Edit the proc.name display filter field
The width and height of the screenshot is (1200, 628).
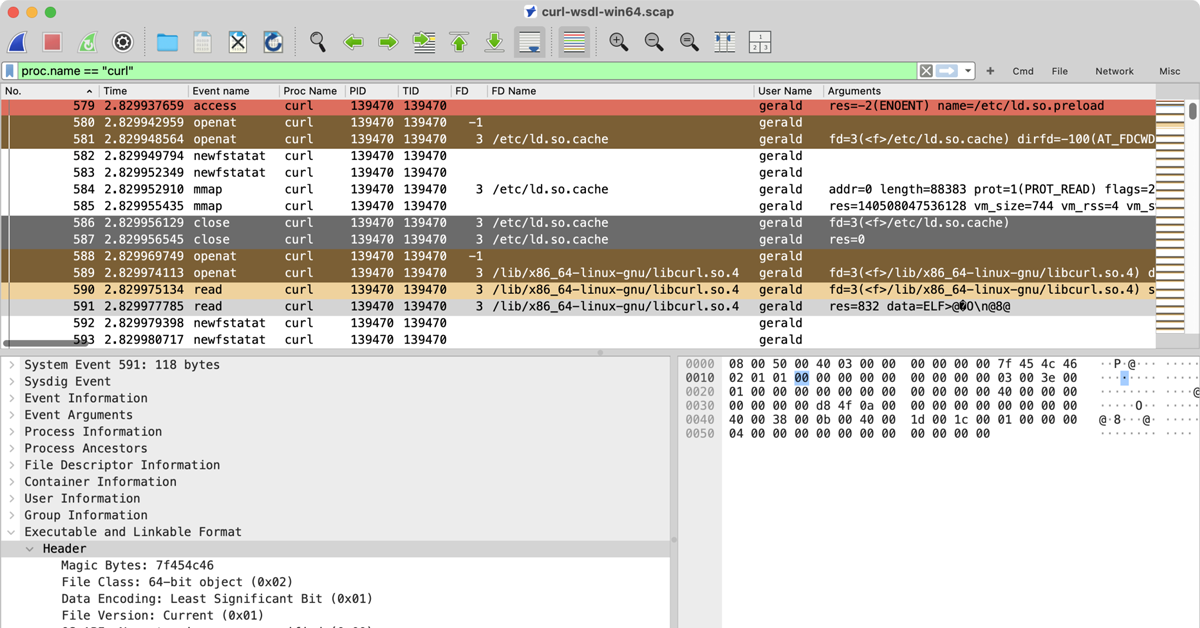point(468,71)
